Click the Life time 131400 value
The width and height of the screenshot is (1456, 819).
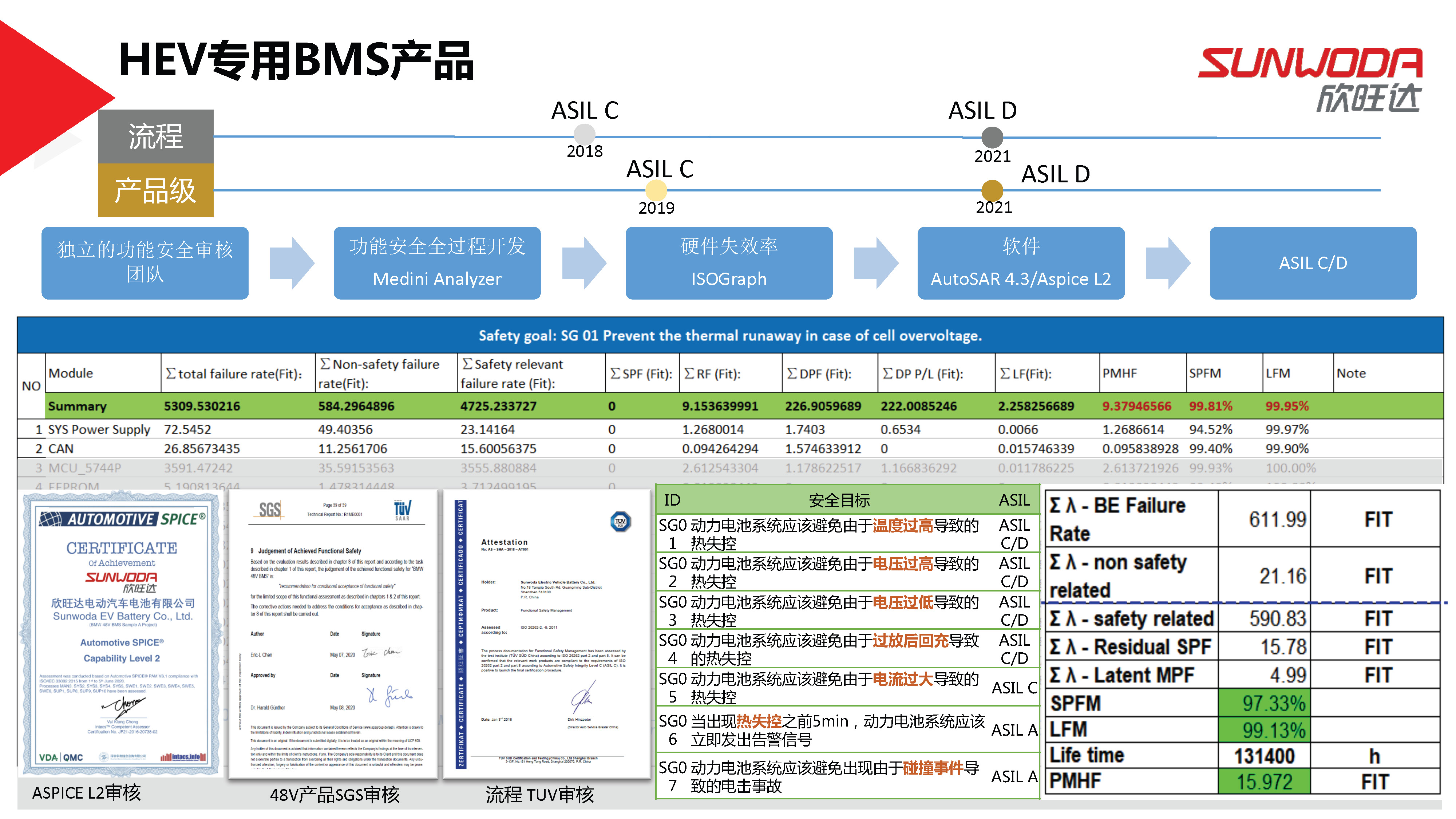coord(1264,756)
